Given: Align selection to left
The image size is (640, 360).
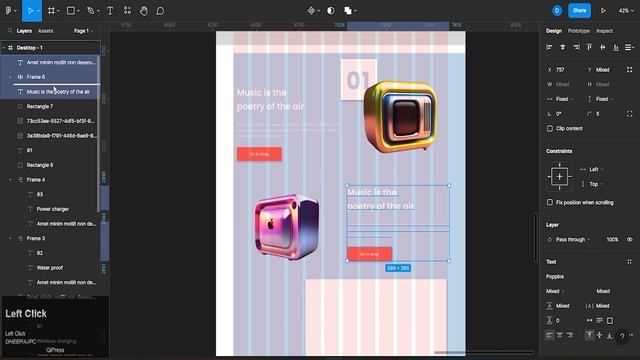Looking at the screenshot, I should point(549,47).
